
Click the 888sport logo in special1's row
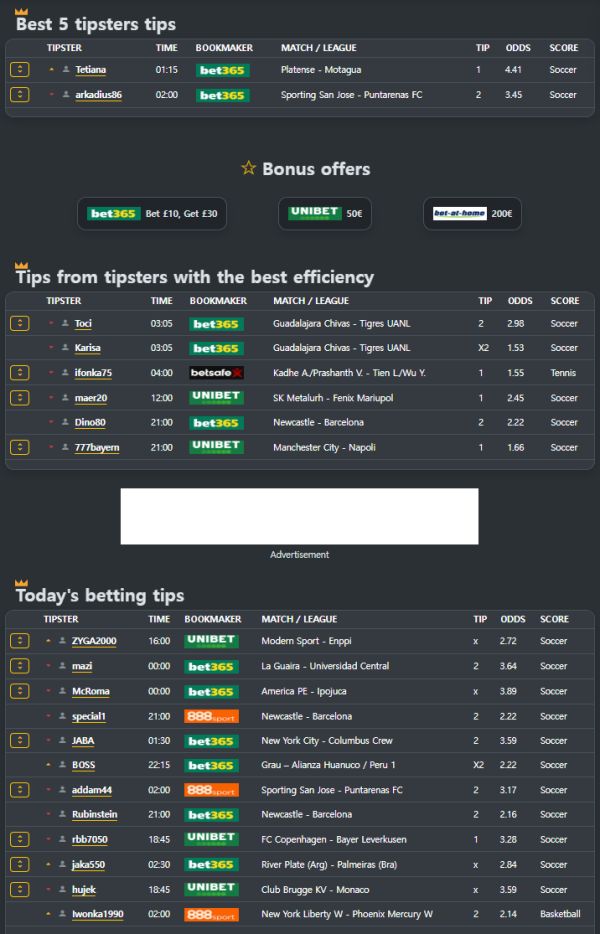[x=211, y=716]
